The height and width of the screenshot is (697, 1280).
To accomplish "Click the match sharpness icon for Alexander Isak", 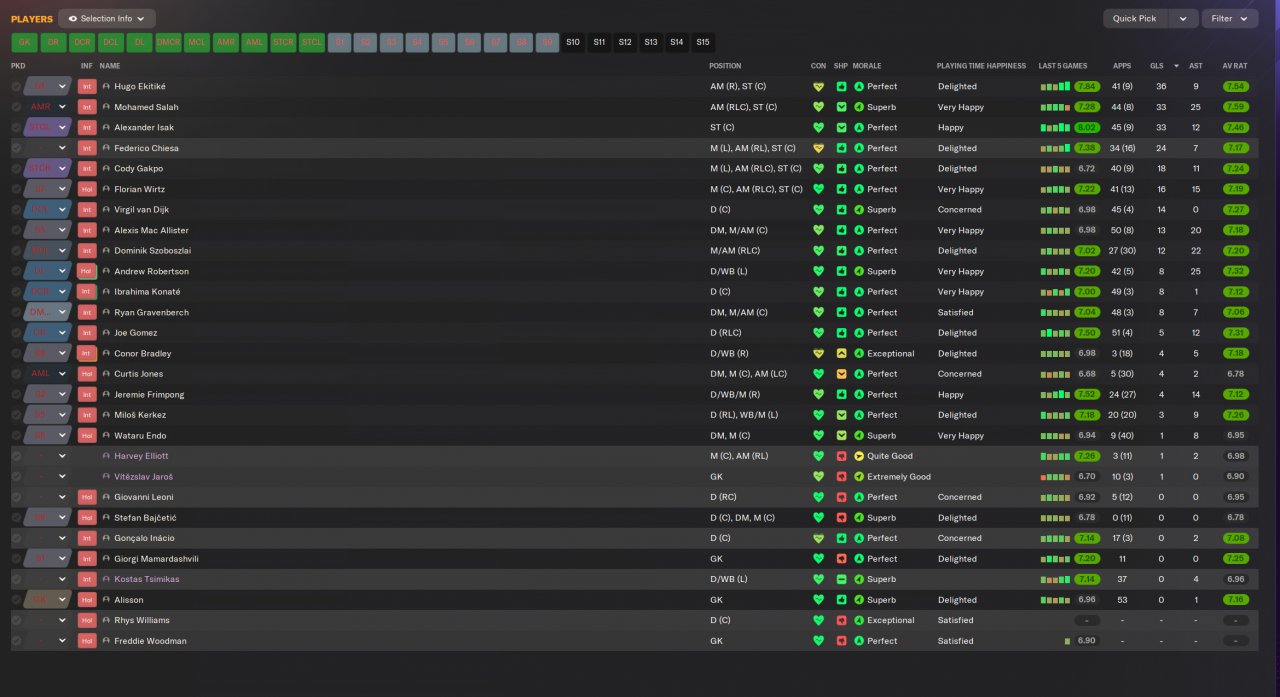I will [x=841, y=128].
